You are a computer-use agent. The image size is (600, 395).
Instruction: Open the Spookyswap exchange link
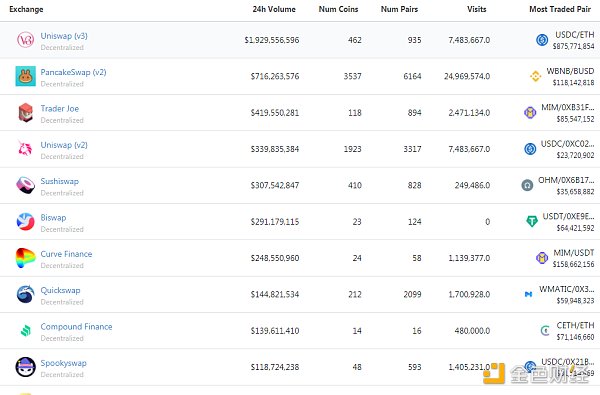click(x=64, y=363)
